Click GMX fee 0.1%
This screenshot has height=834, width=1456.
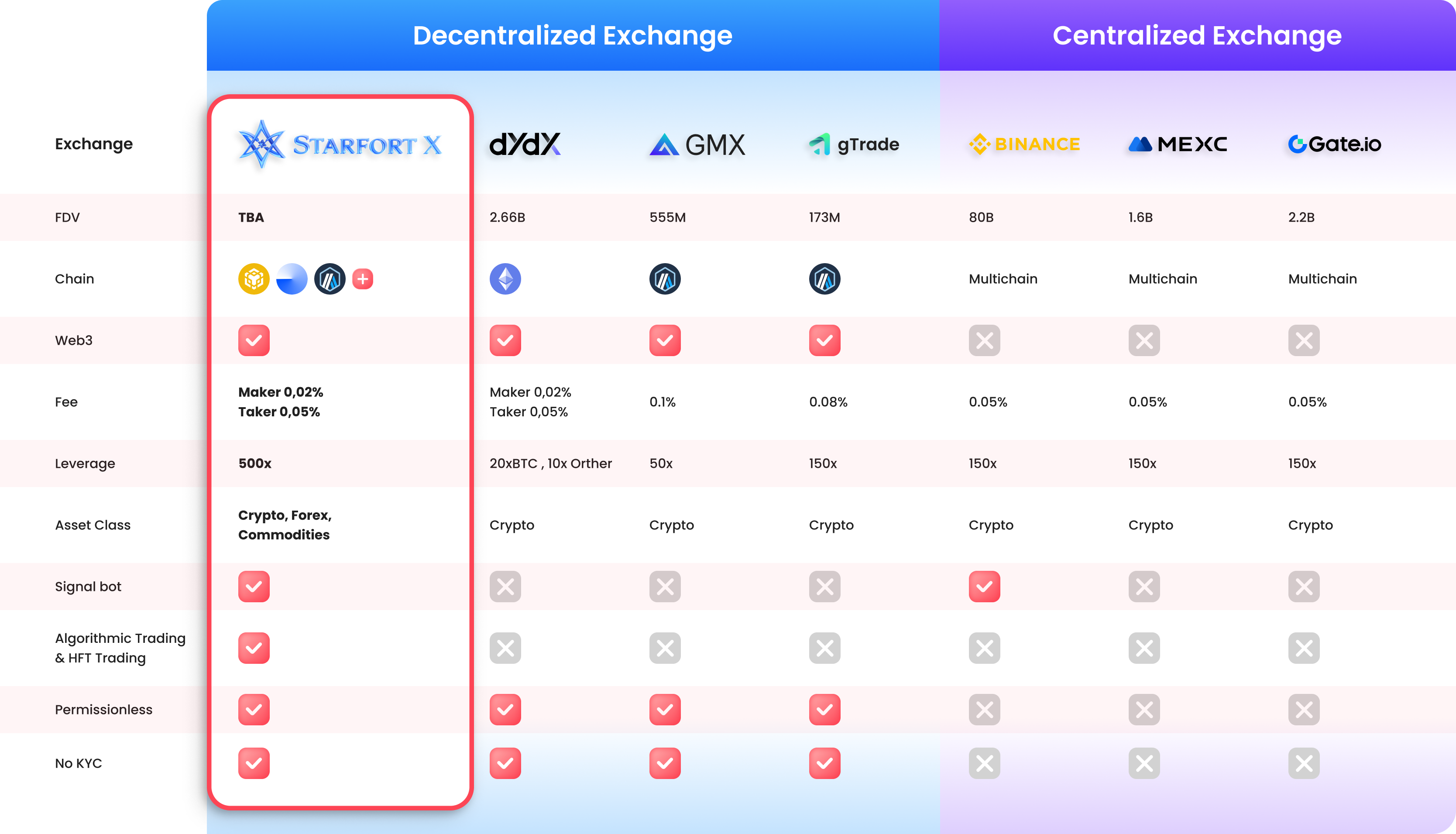[x=663, y=402]
